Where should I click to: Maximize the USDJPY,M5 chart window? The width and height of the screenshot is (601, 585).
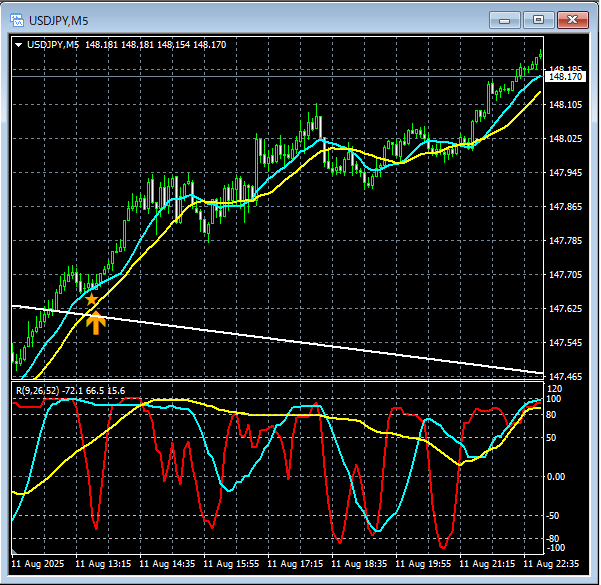[x=539, y=20]
